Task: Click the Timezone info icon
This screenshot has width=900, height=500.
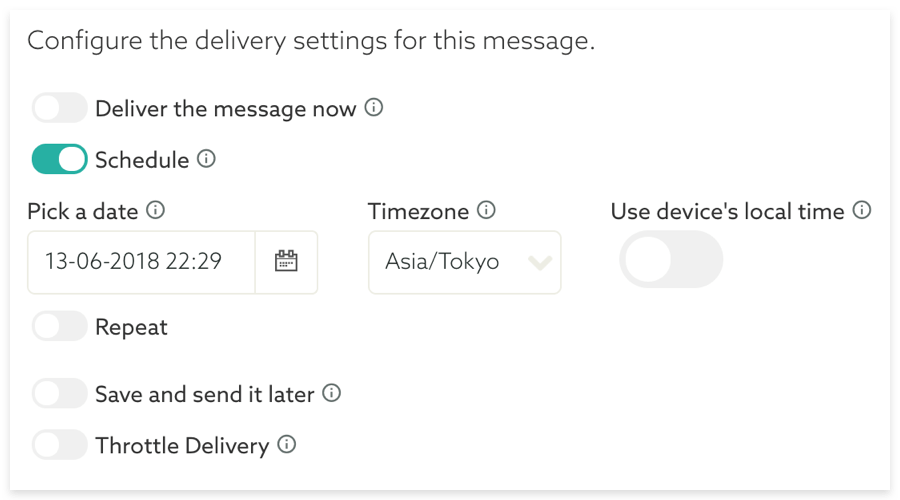Action: [486, 211]
